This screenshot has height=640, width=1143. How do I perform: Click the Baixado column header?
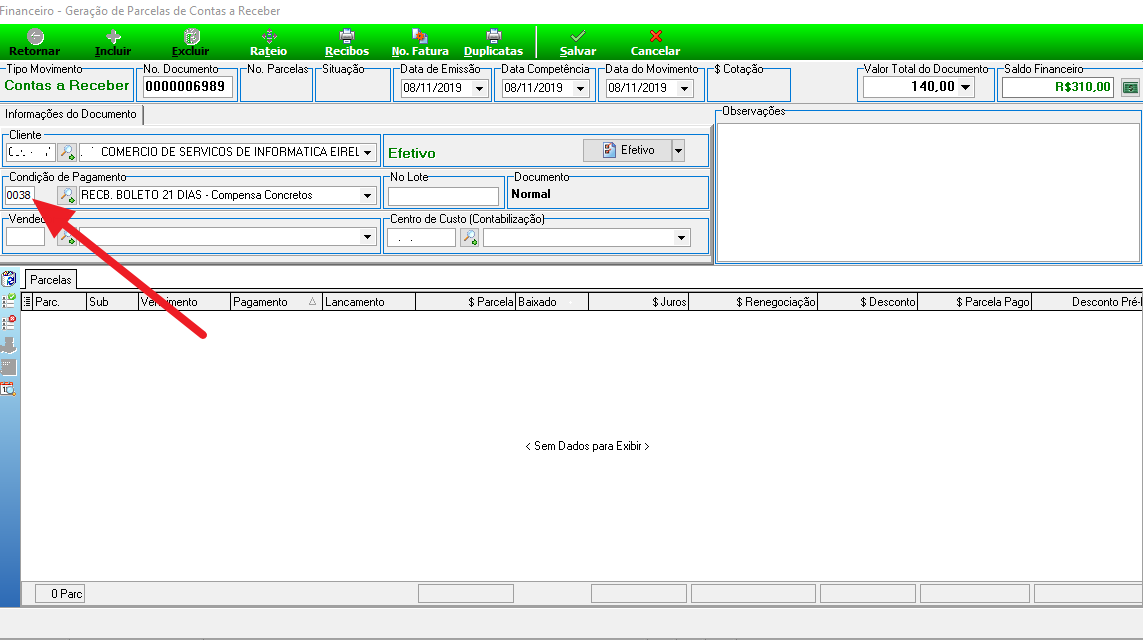pyautogui.click(x=552, y=302)
